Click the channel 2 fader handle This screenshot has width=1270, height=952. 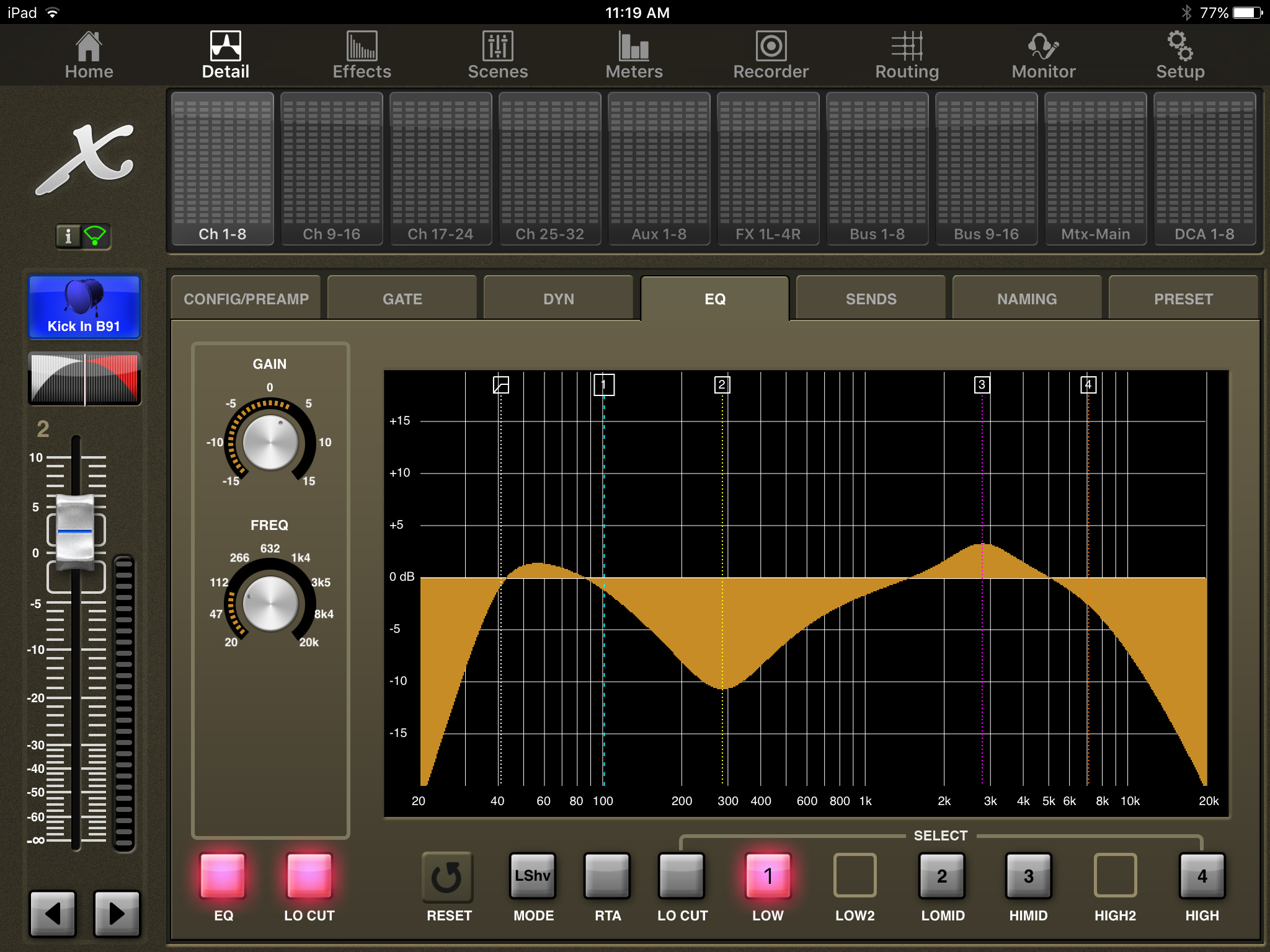pos(75,531)
